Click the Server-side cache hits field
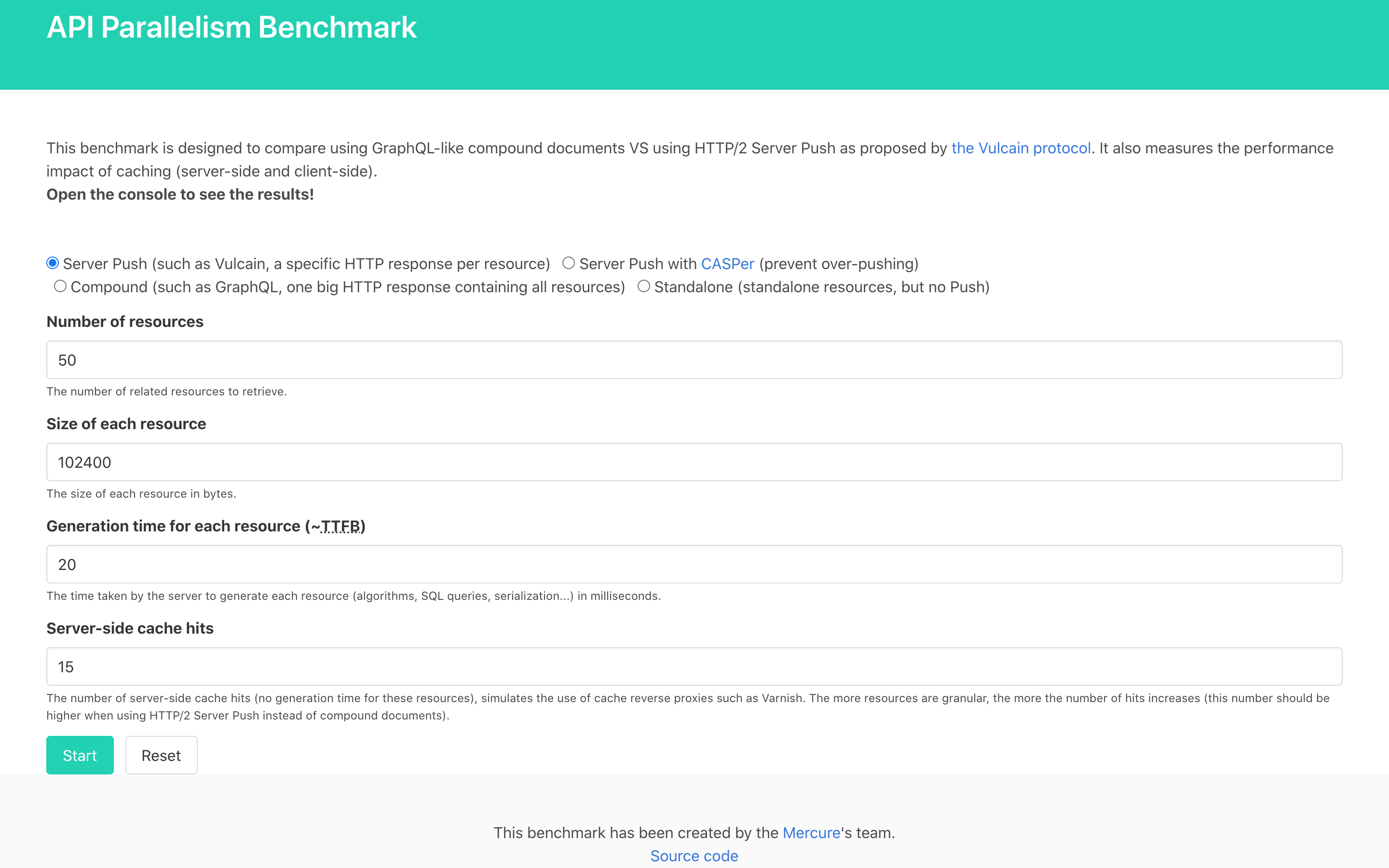1389x868 pixels. click(x=694, y=666)
